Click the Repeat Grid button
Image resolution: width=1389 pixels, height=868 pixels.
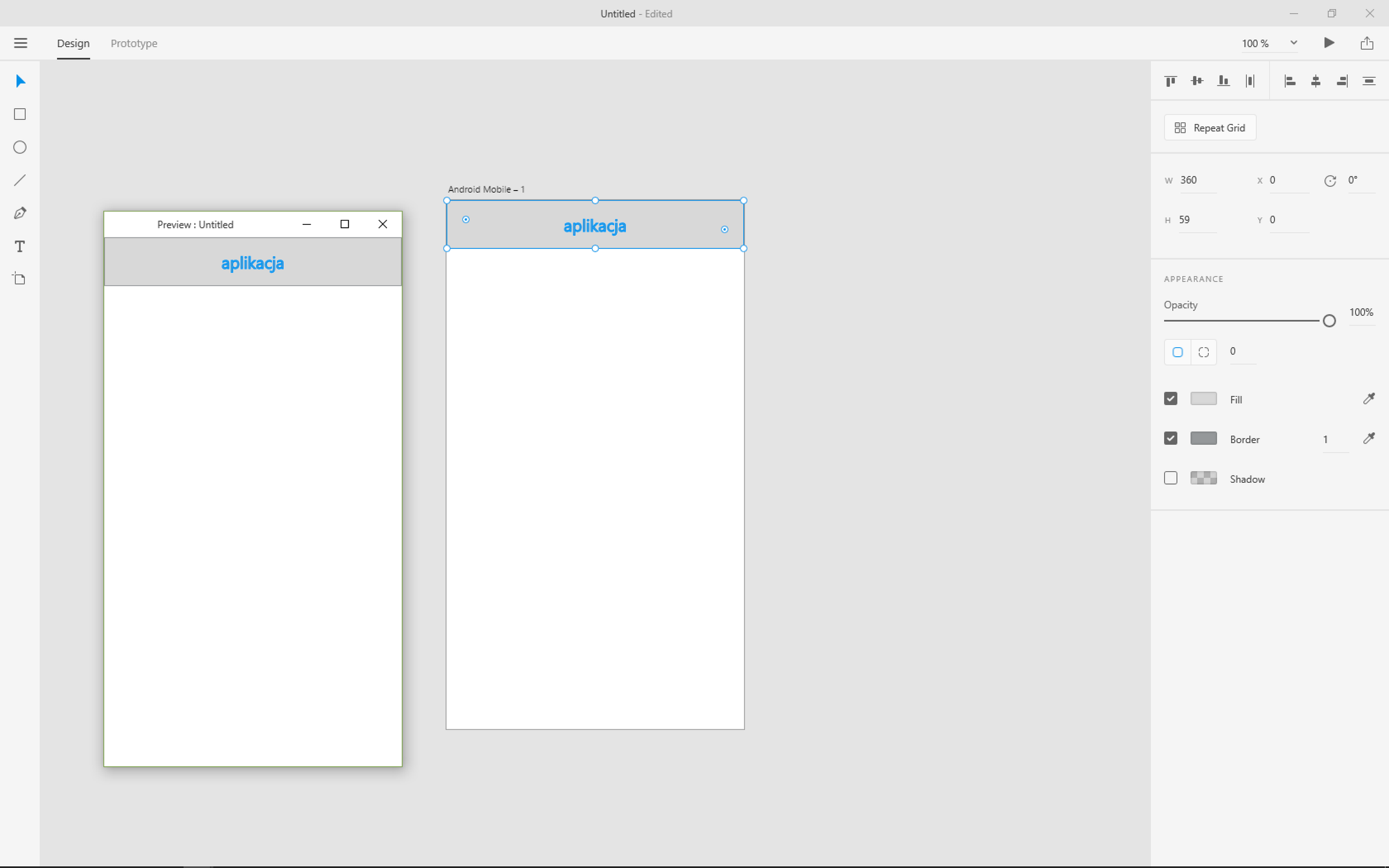pos(1210,128)
